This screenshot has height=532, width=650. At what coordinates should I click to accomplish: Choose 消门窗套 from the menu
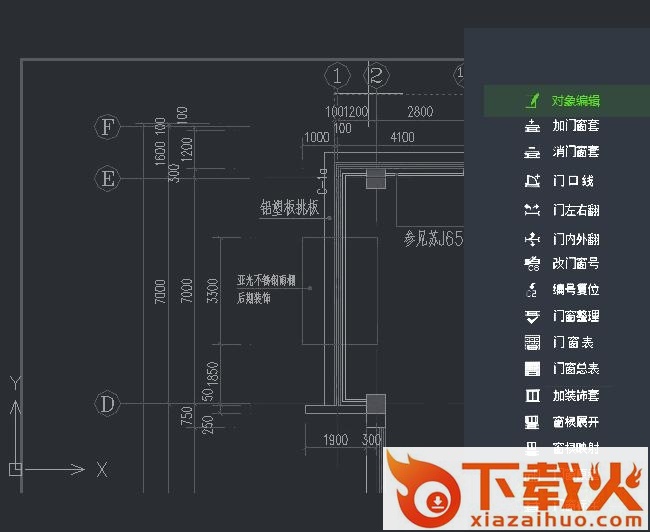click(x=575, y=152)
